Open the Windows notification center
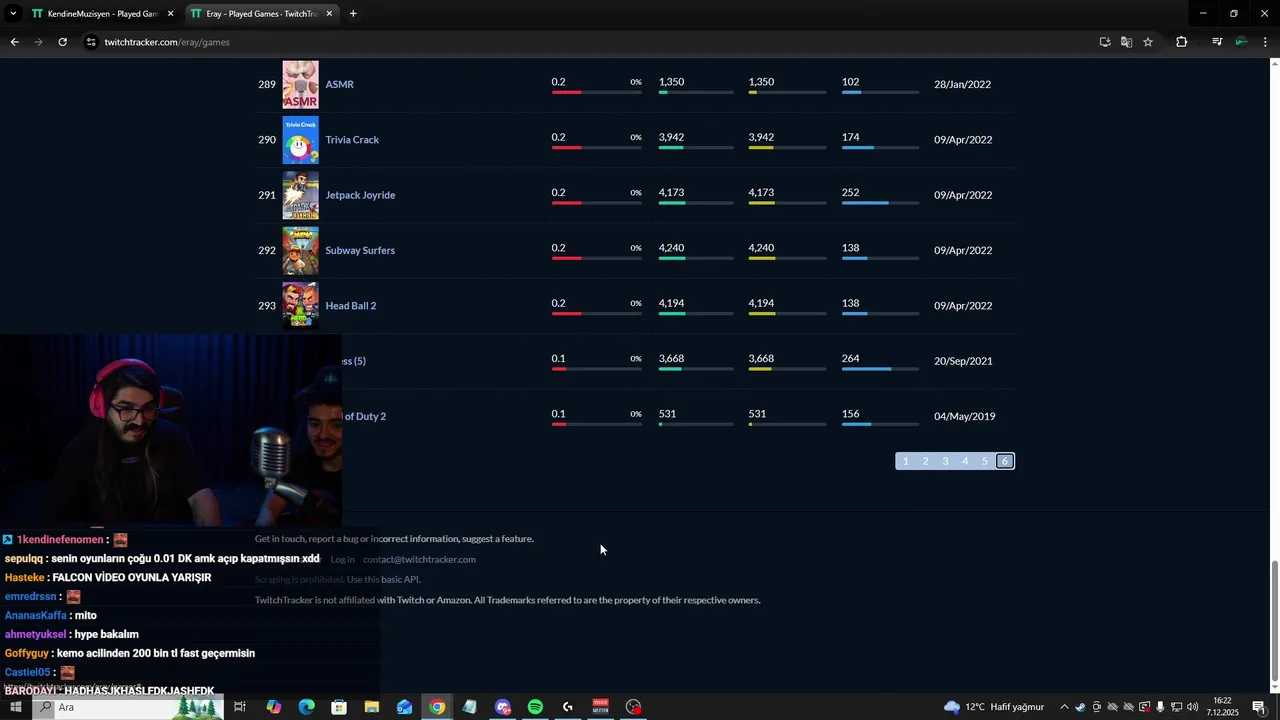Image resolution: width=1280 pixels, height=720 pixels. pyautogui.click(x=1259, y=707)
